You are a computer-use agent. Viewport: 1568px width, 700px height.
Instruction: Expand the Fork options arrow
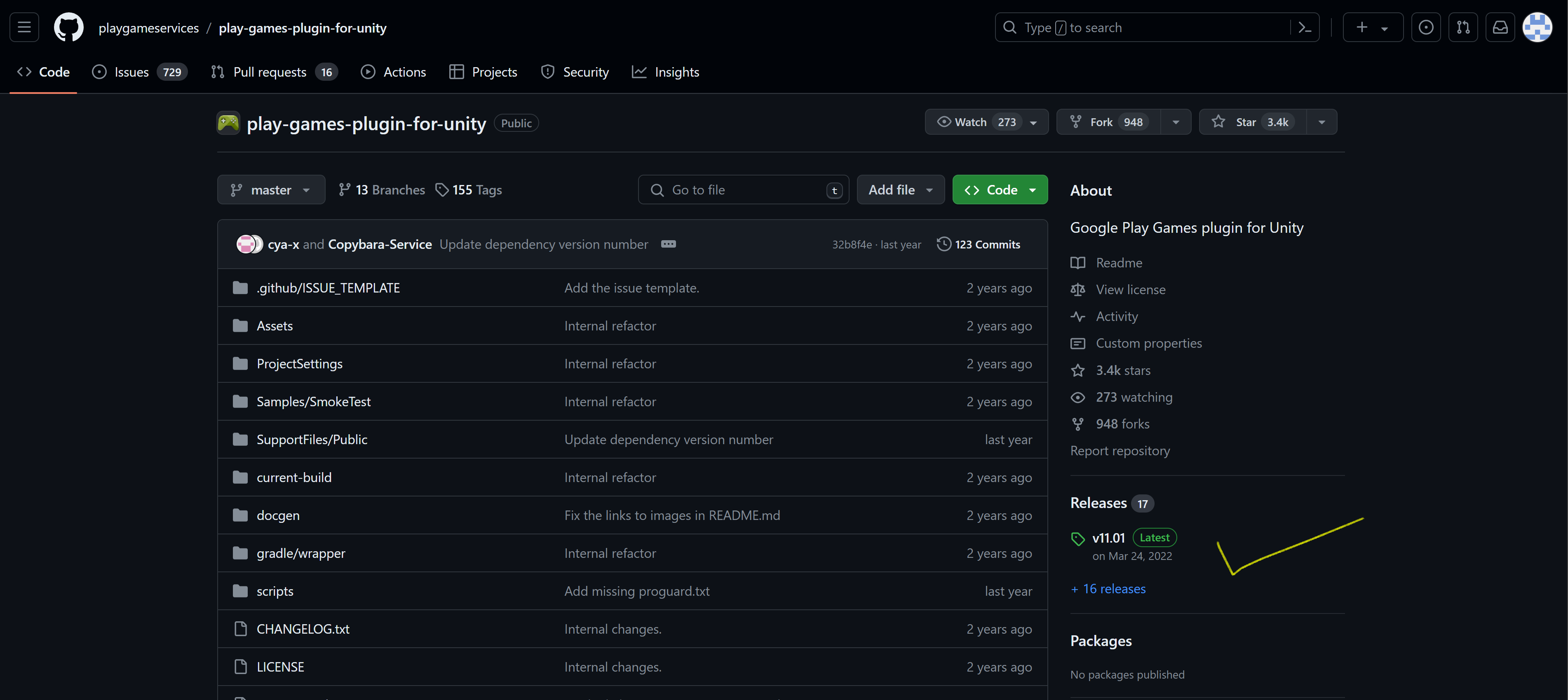[x=1176, y=122]
